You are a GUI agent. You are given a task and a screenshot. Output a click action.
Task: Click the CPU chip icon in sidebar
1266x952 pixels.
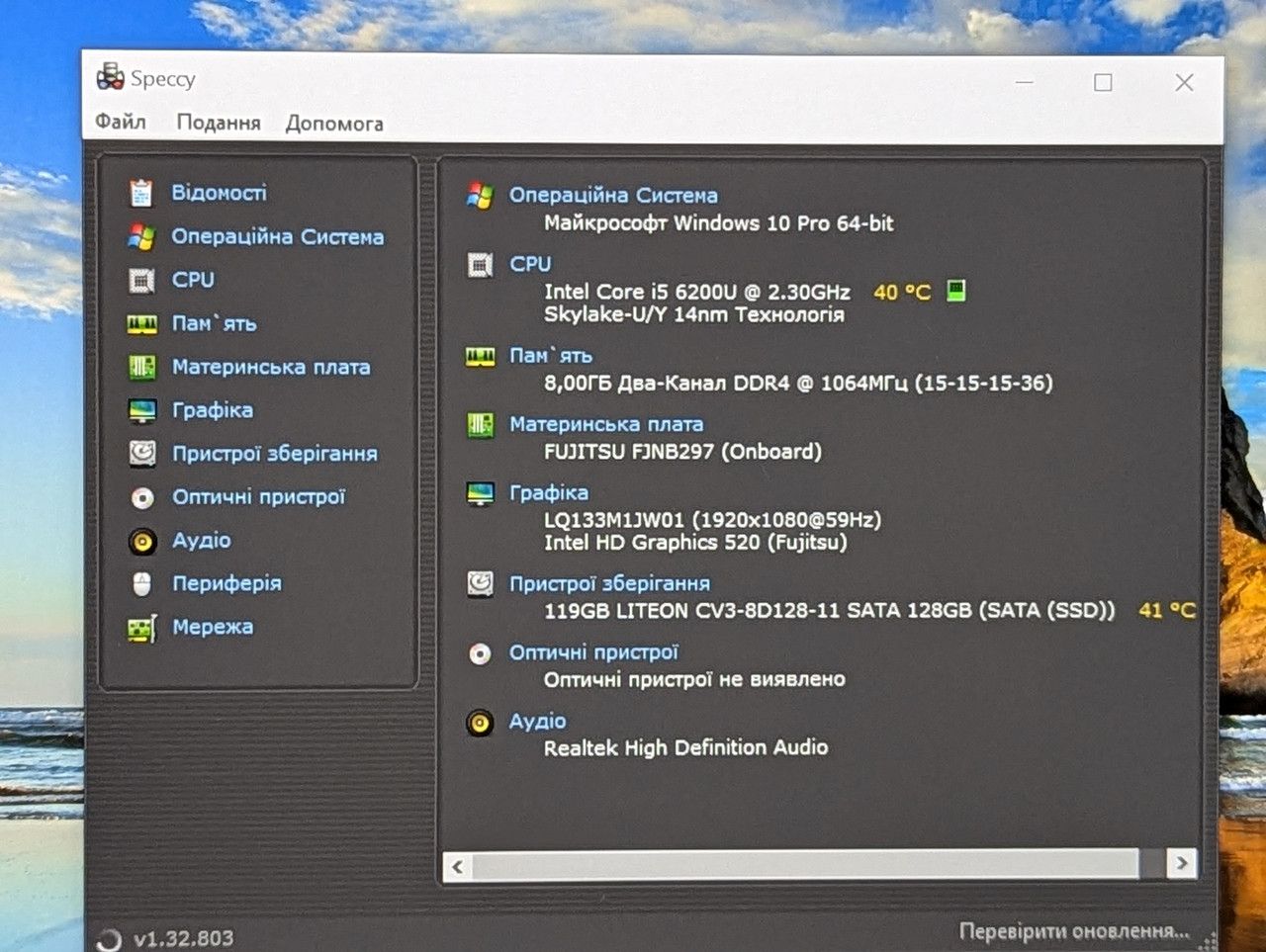[x=142, y=281]
